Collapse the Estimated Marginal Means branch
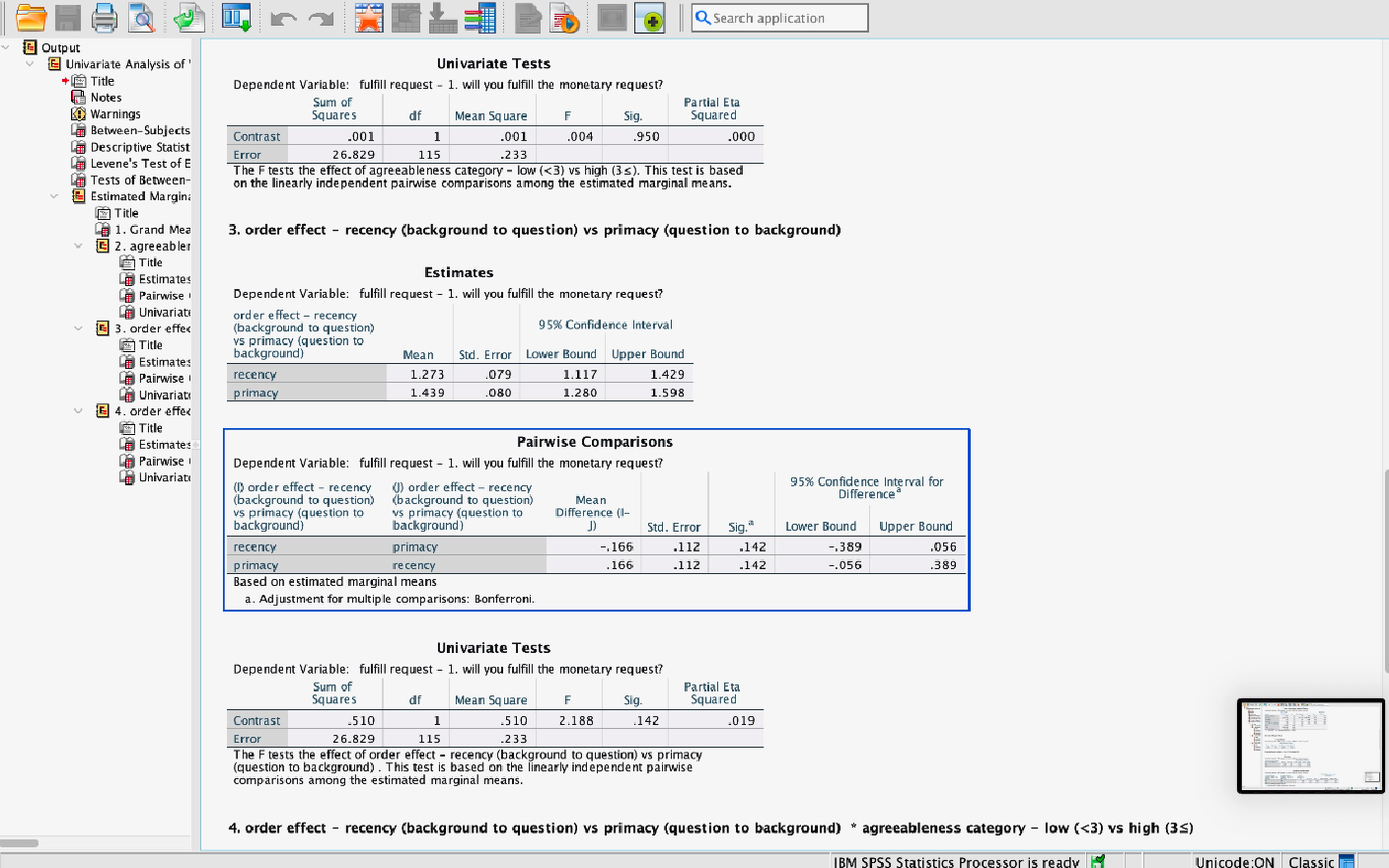Screen dimensions: 1389x868 [54, 195]
